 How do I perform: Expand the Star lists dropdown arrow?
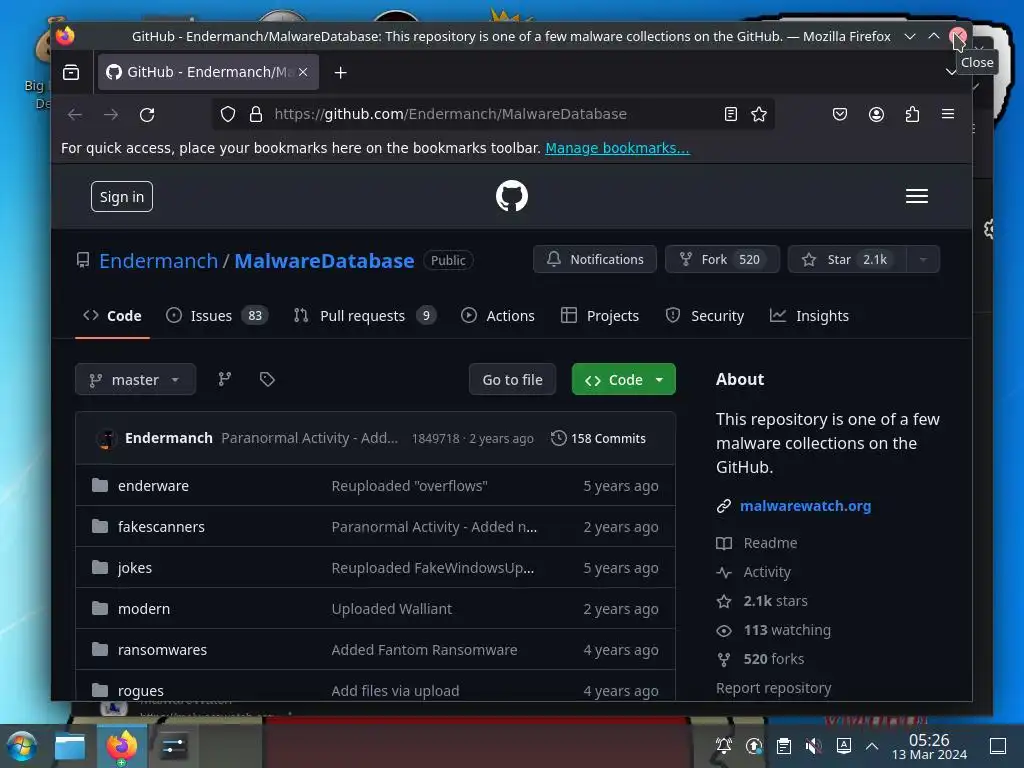click(x=923, y=259)
